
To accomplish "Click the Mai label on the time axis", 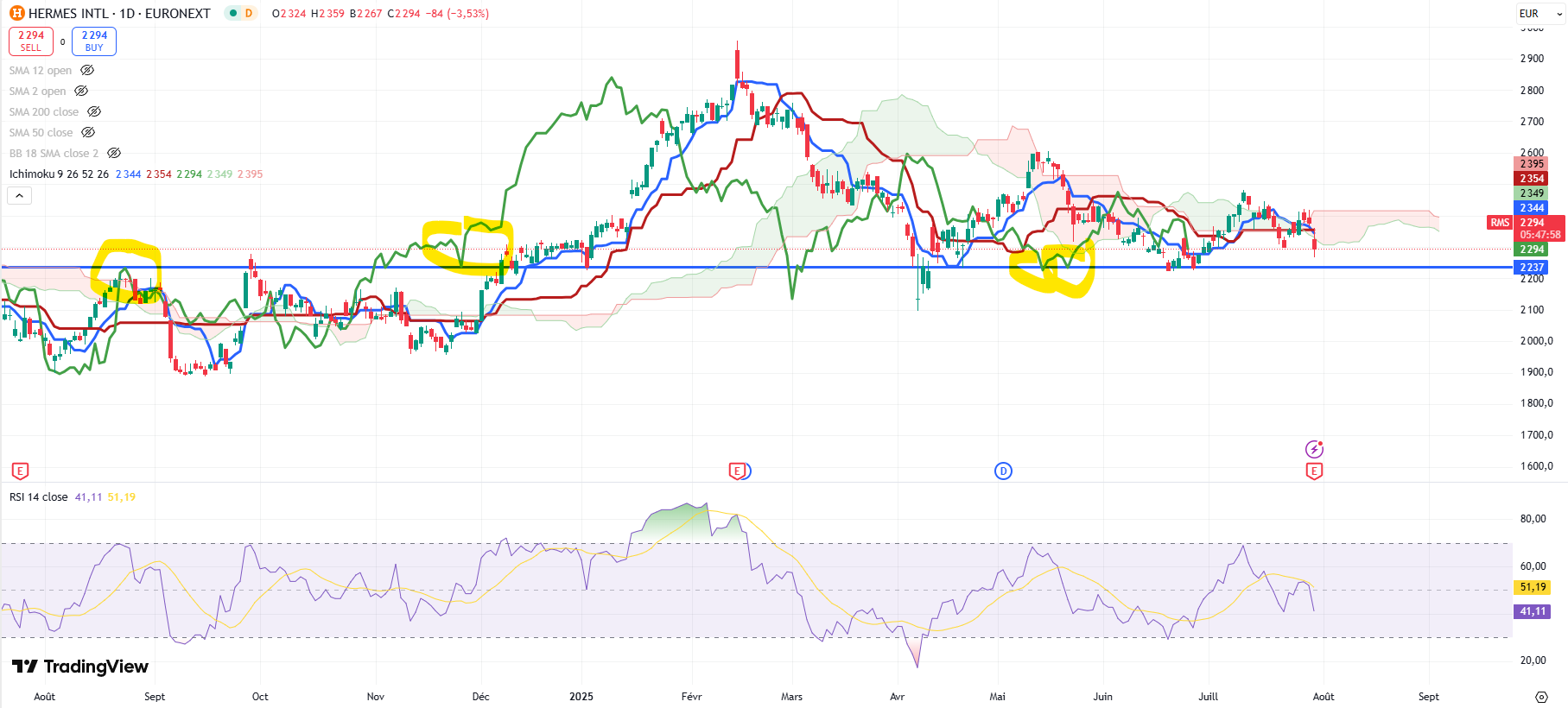I will (998, 697).
